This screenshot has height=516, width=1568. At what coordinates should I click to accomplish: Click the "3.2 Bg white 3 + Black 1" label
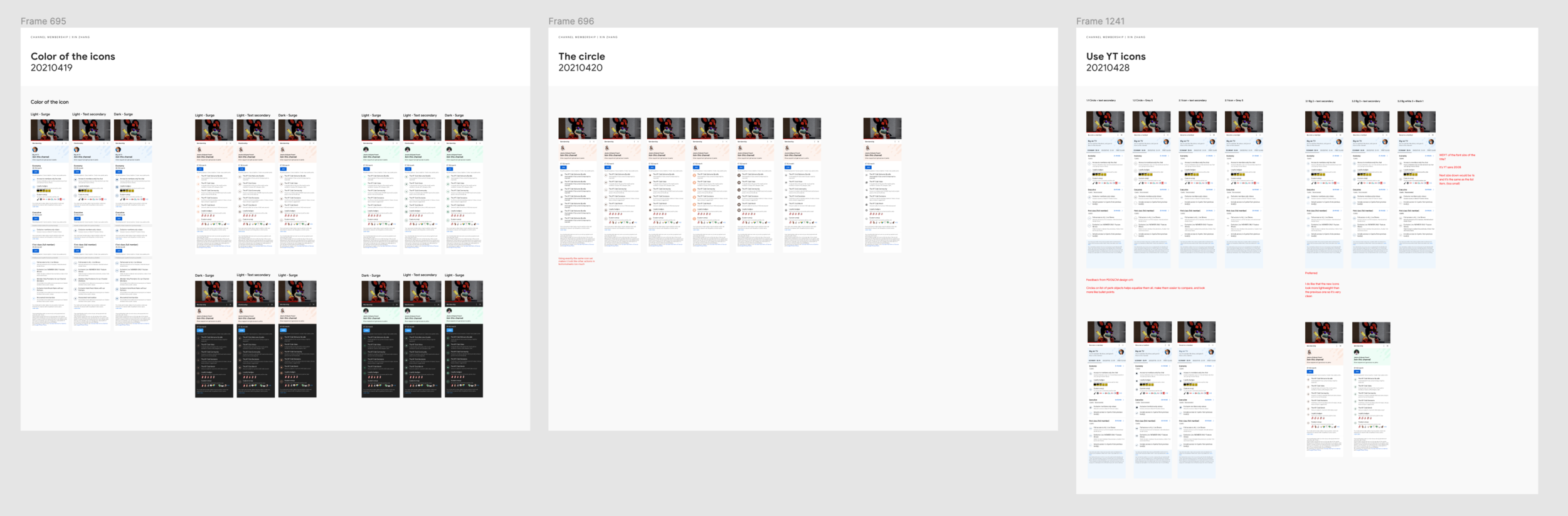click(x=1410, y=101)
